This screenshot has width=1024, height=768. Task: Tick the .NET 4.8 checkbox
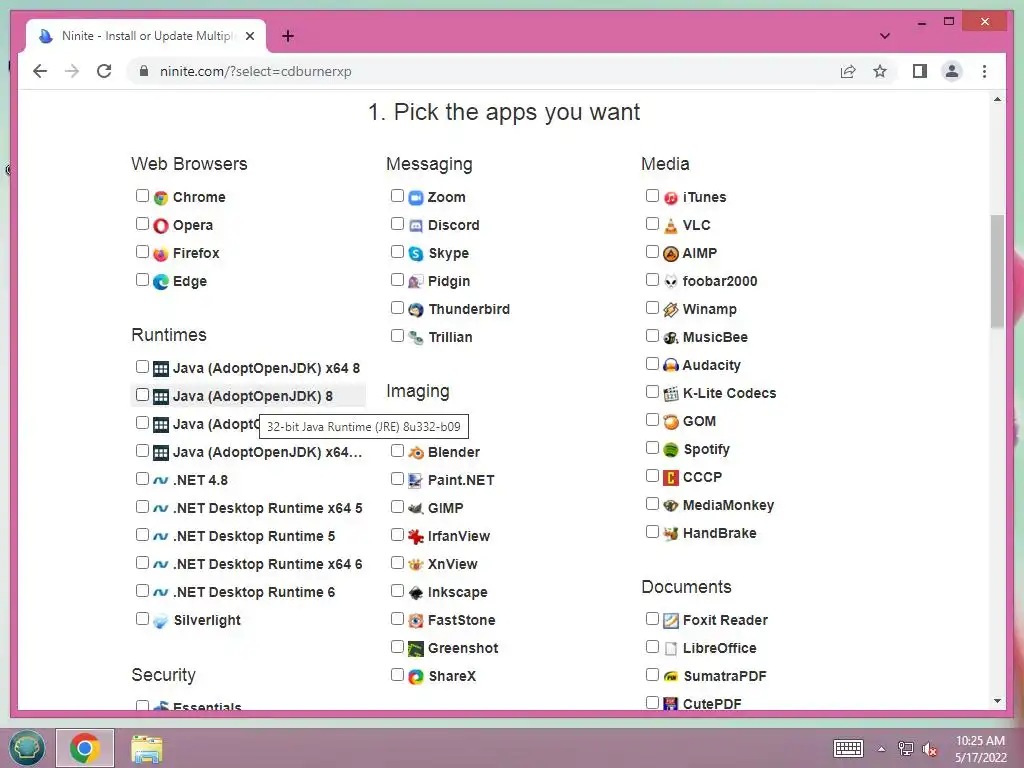pyautogui.click(x=142, y=479)
